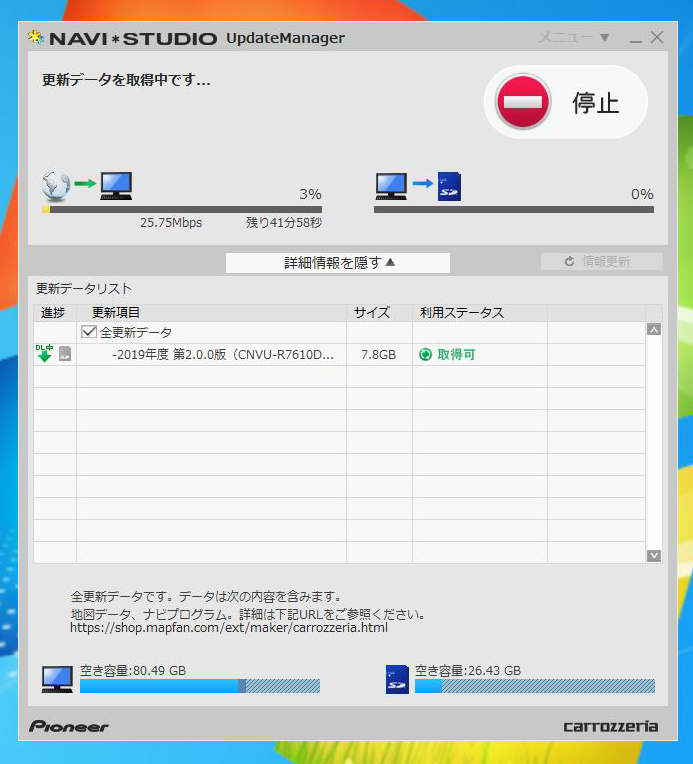The height and width of the screenshot is (764, 693).
Task: Click the green 取得可 status icon
Action: point(426,354)
